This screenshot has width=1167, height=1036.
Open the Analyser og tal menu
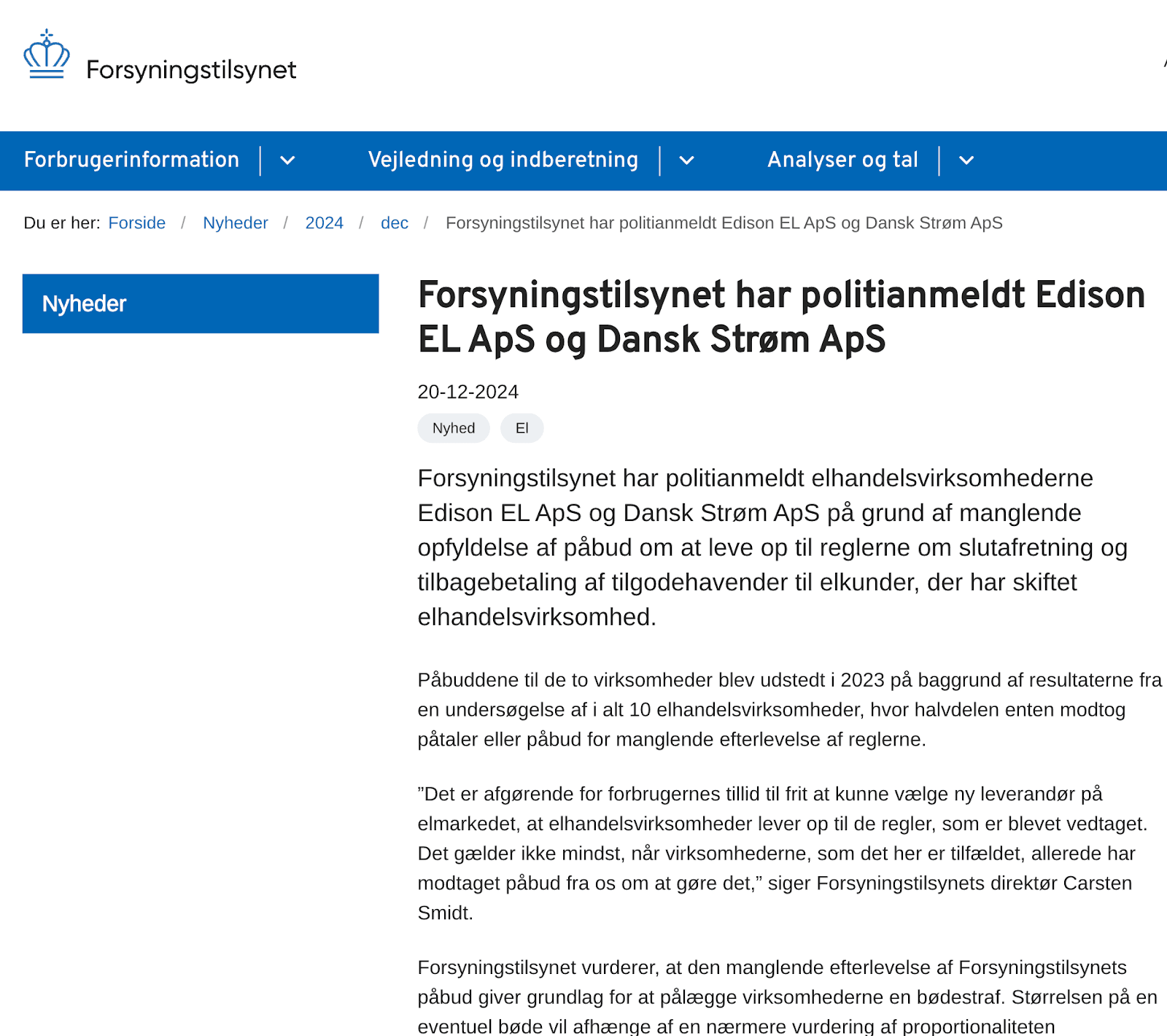842,160
